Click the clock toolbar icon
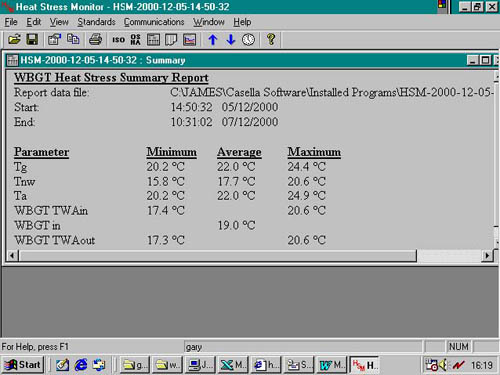 pos(248,40)
